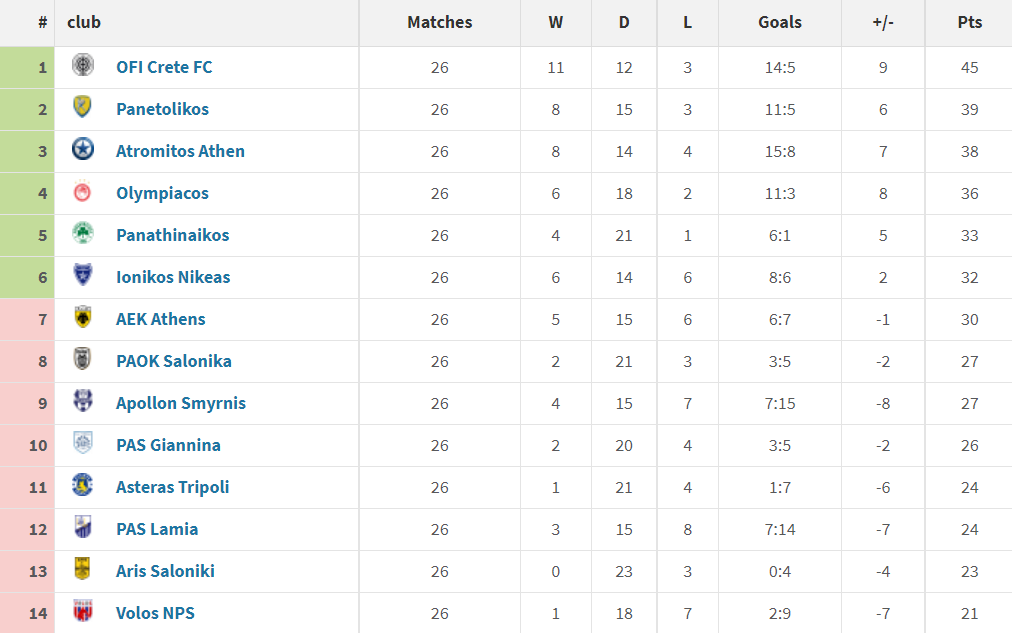Sort the table by the Pts column
Image resolution: width=1012 pixels, height=633 pixels.
tap(969, 22)
